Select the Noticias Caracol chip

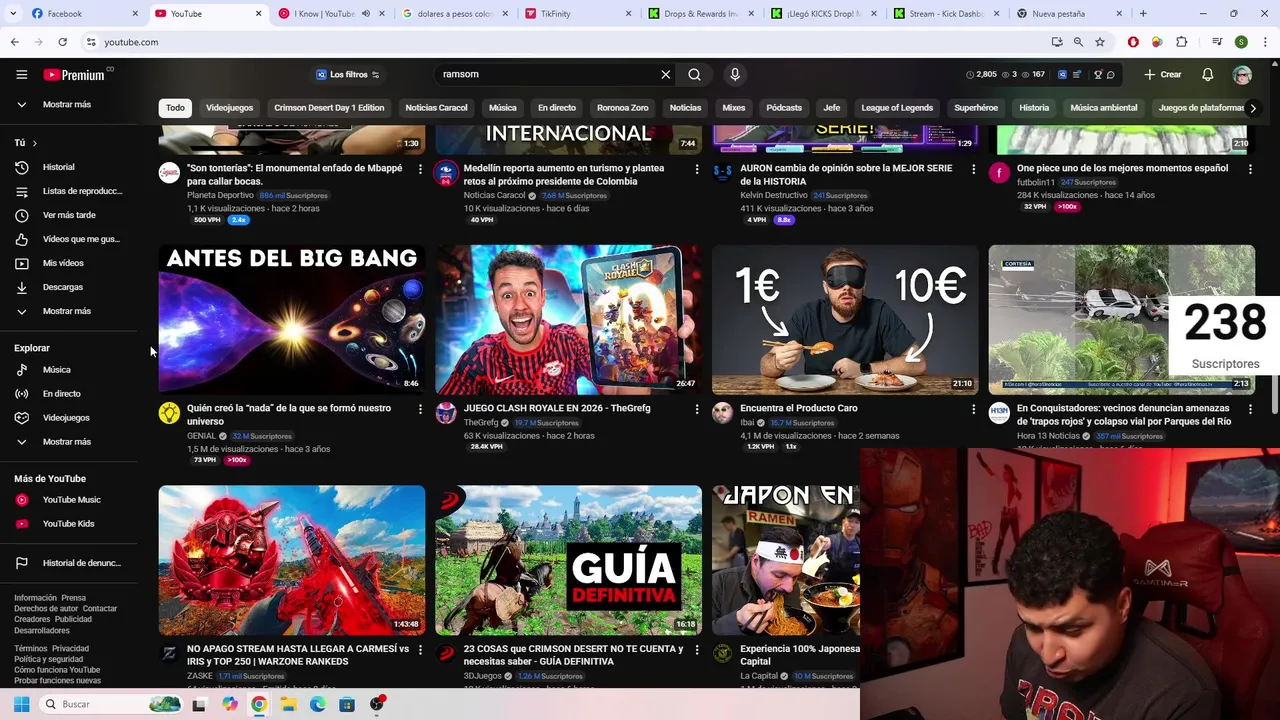point(436,108)
